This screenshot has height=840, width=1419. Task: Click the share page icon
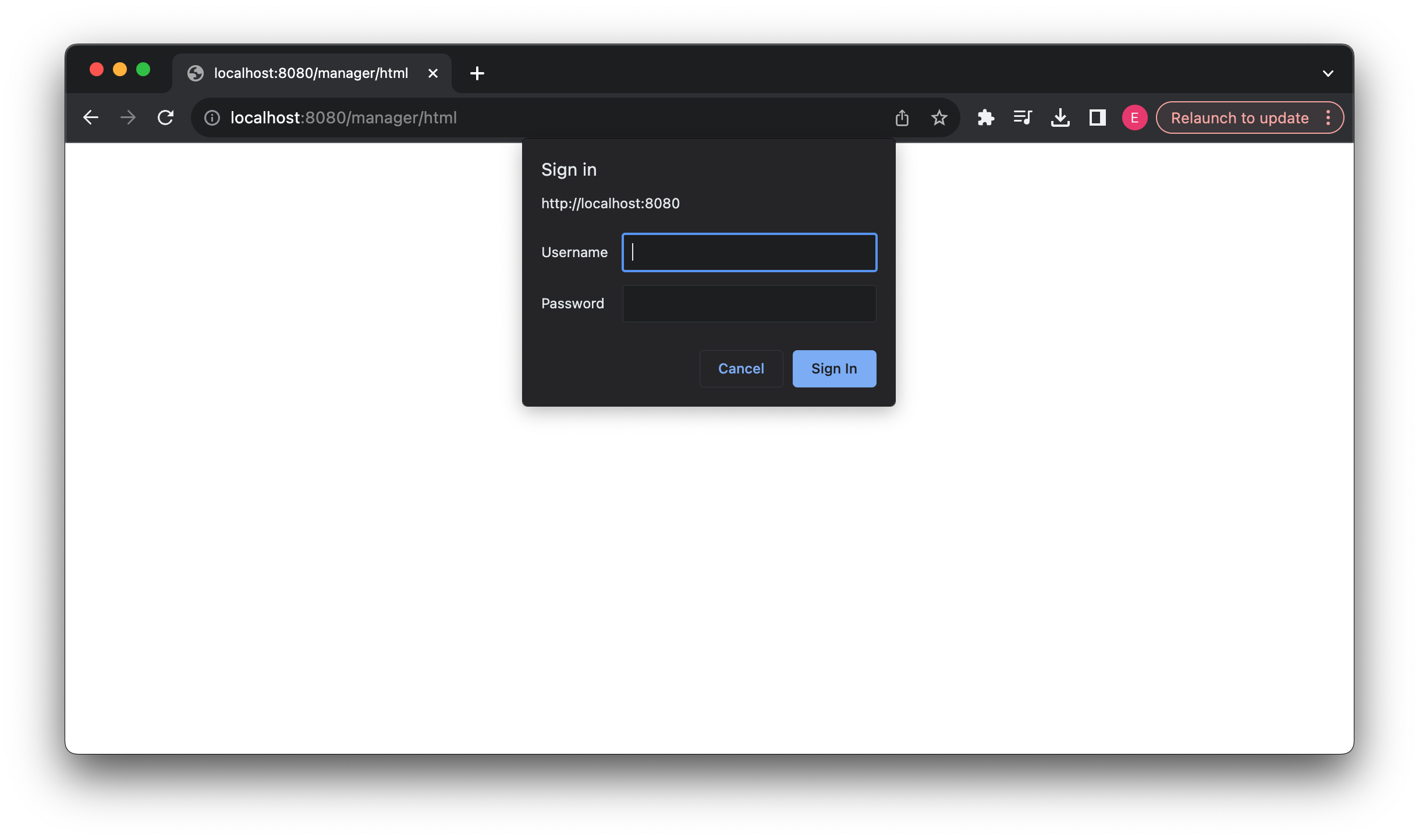point(902,118)
